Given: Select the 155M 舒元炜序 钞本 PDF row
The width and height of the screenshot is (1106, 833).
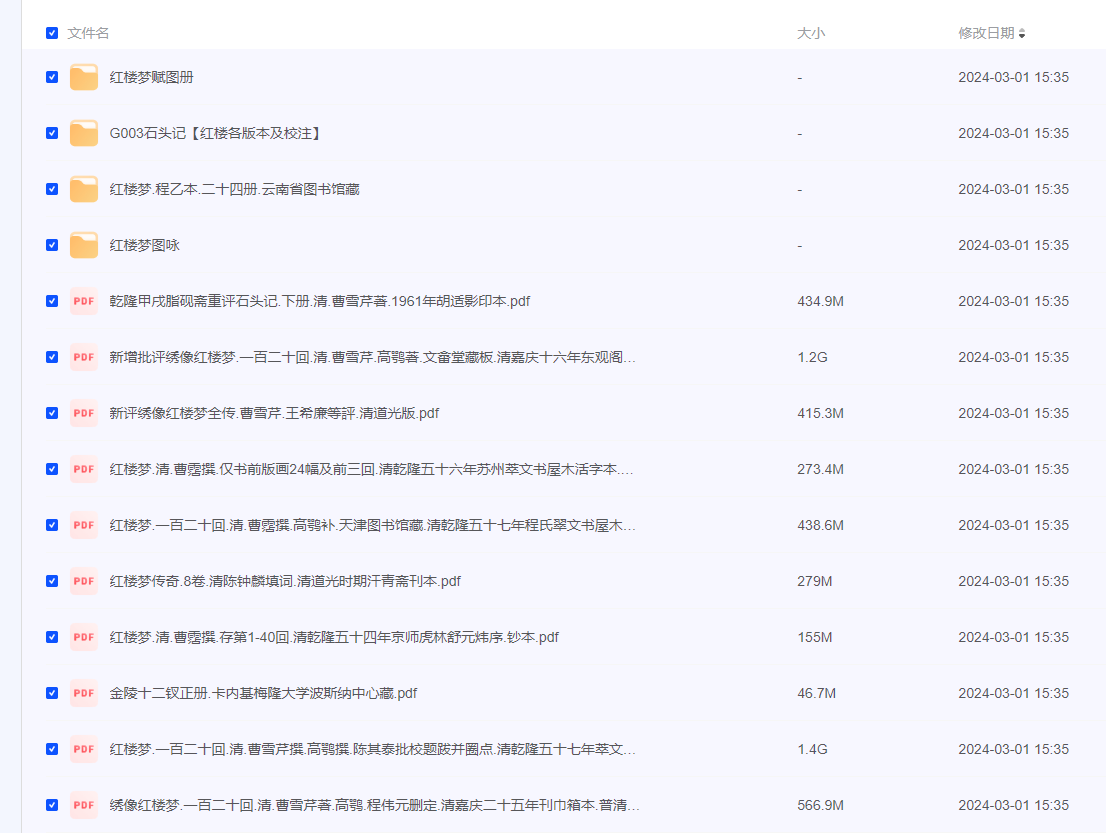Looking at the screenshot, I should (x=52, y=637).
